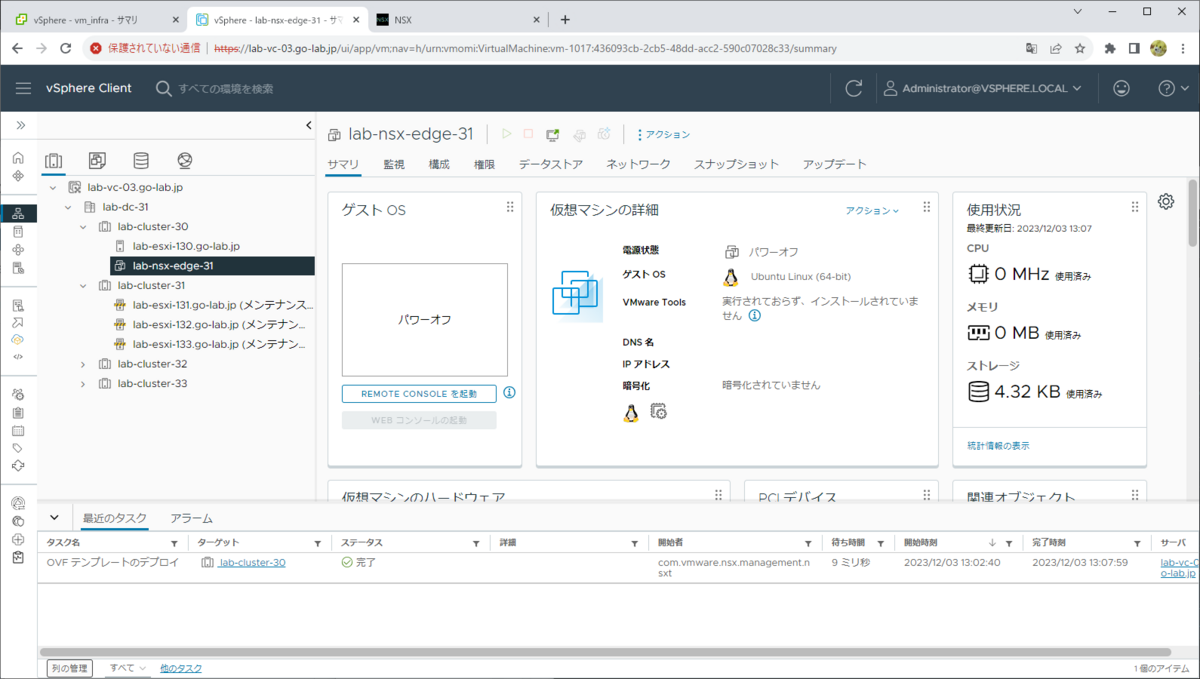
Task: Switch to the ネットワーク tab
Action: [638, 164]
